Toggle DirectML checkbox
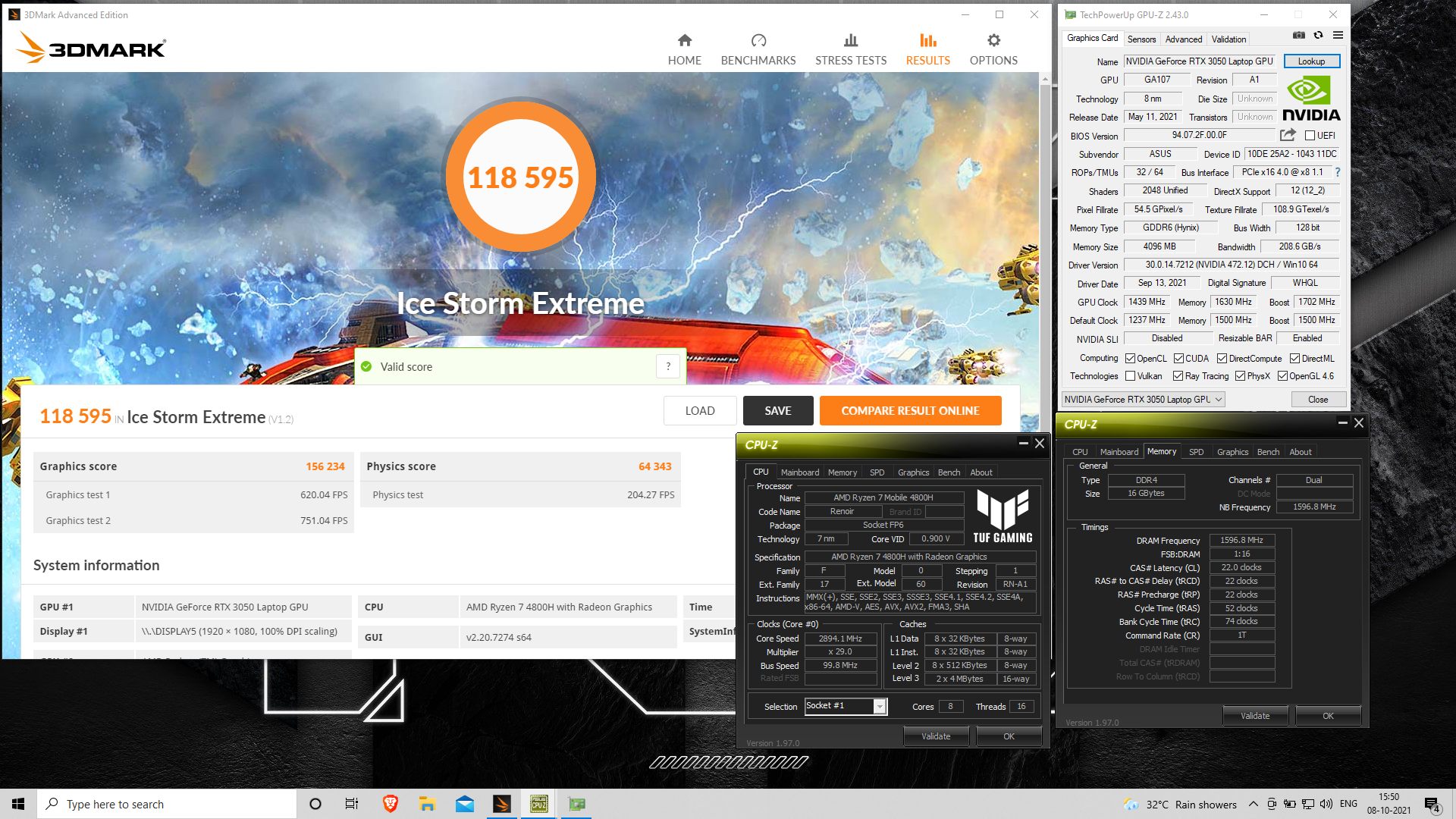Viewport: 1456px width, 819px height. [x=1294, y=358]
